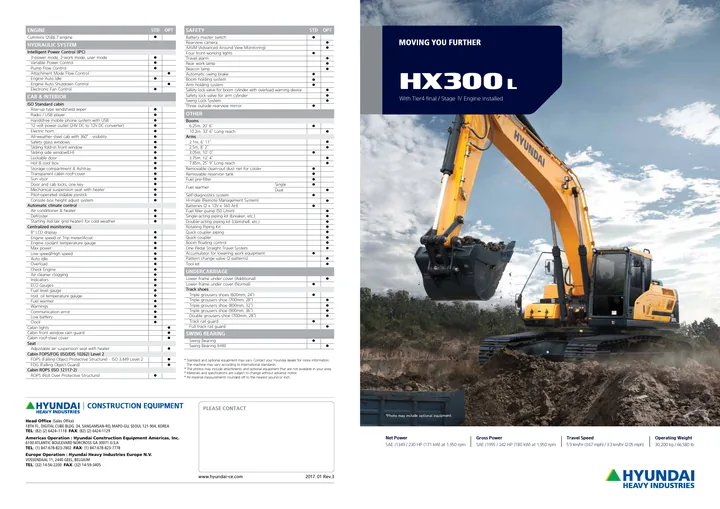Click the 'Travel Speed' spec label
Screen dimensions: 720x509
580,438
